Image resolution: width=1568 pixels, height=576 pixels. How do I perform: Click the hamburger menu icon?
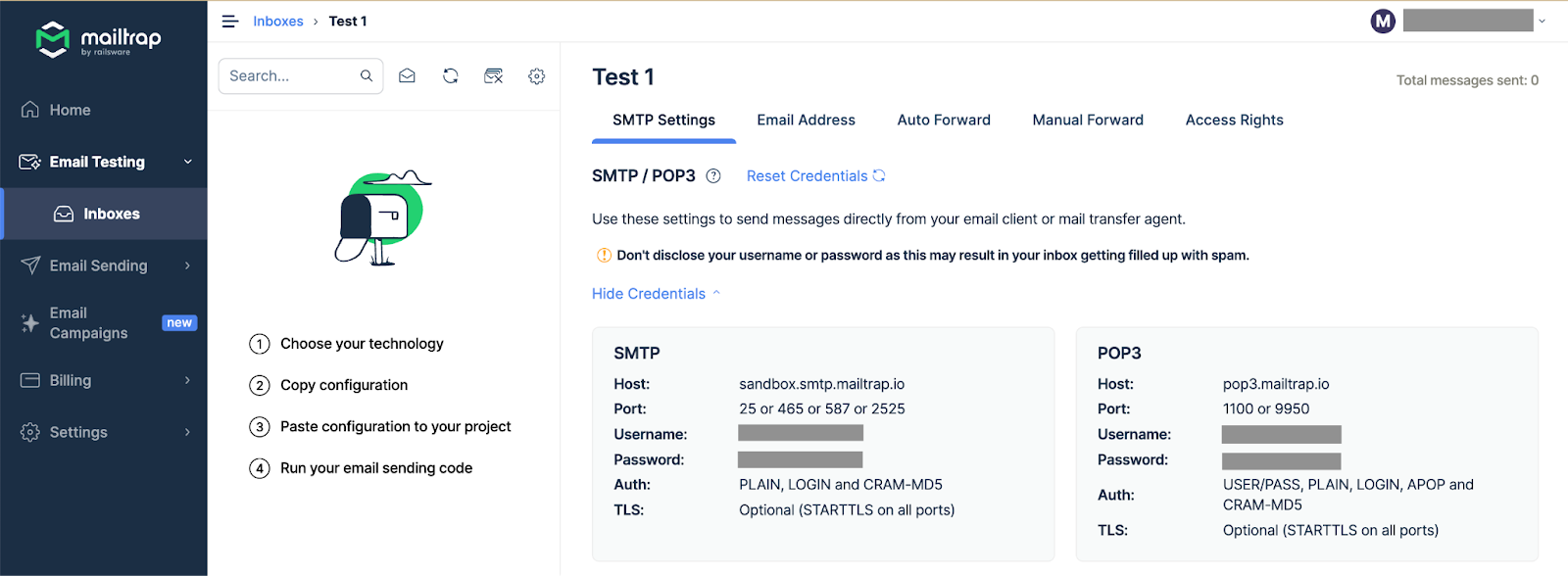pyautogui.click(x=230, y=22)
